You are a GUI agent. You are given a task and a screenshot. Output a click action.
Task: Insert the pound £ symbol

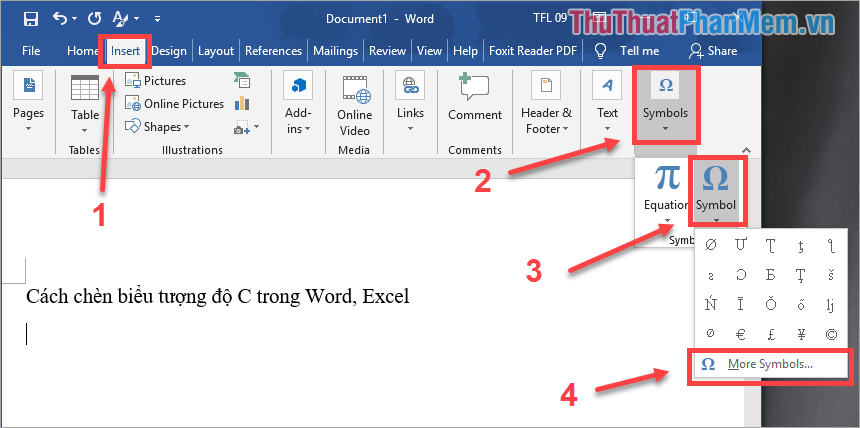coord(771,335)
